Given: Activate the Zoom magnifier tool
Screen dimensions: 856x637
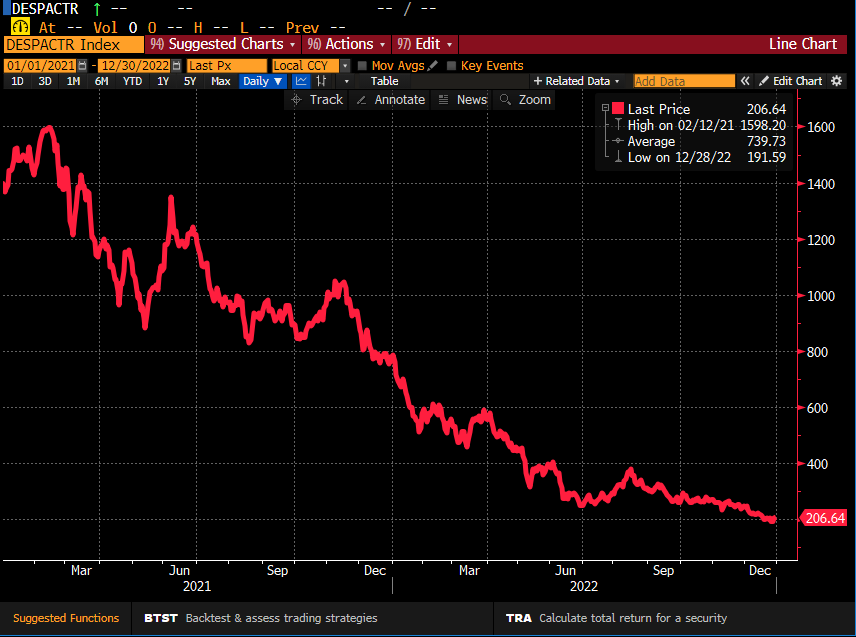Looking at the screenshot, I should pos(525,99).
